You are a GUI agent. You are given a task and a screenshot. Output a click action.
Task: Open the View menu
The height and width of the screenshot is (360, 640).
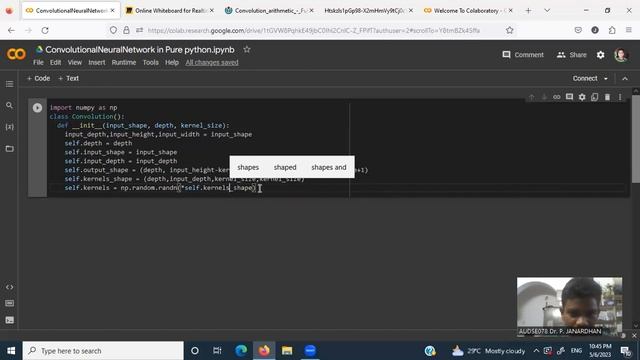[75, 62]
